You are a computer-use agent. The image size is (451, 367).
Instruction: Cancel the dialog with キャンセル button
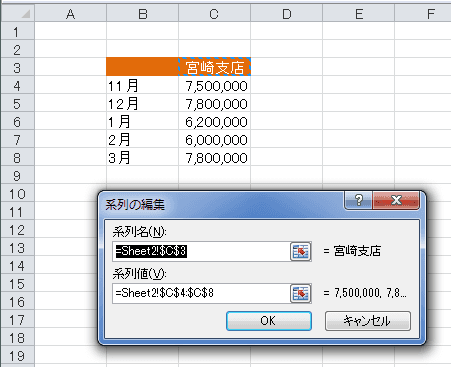click(x=368, y=321)
